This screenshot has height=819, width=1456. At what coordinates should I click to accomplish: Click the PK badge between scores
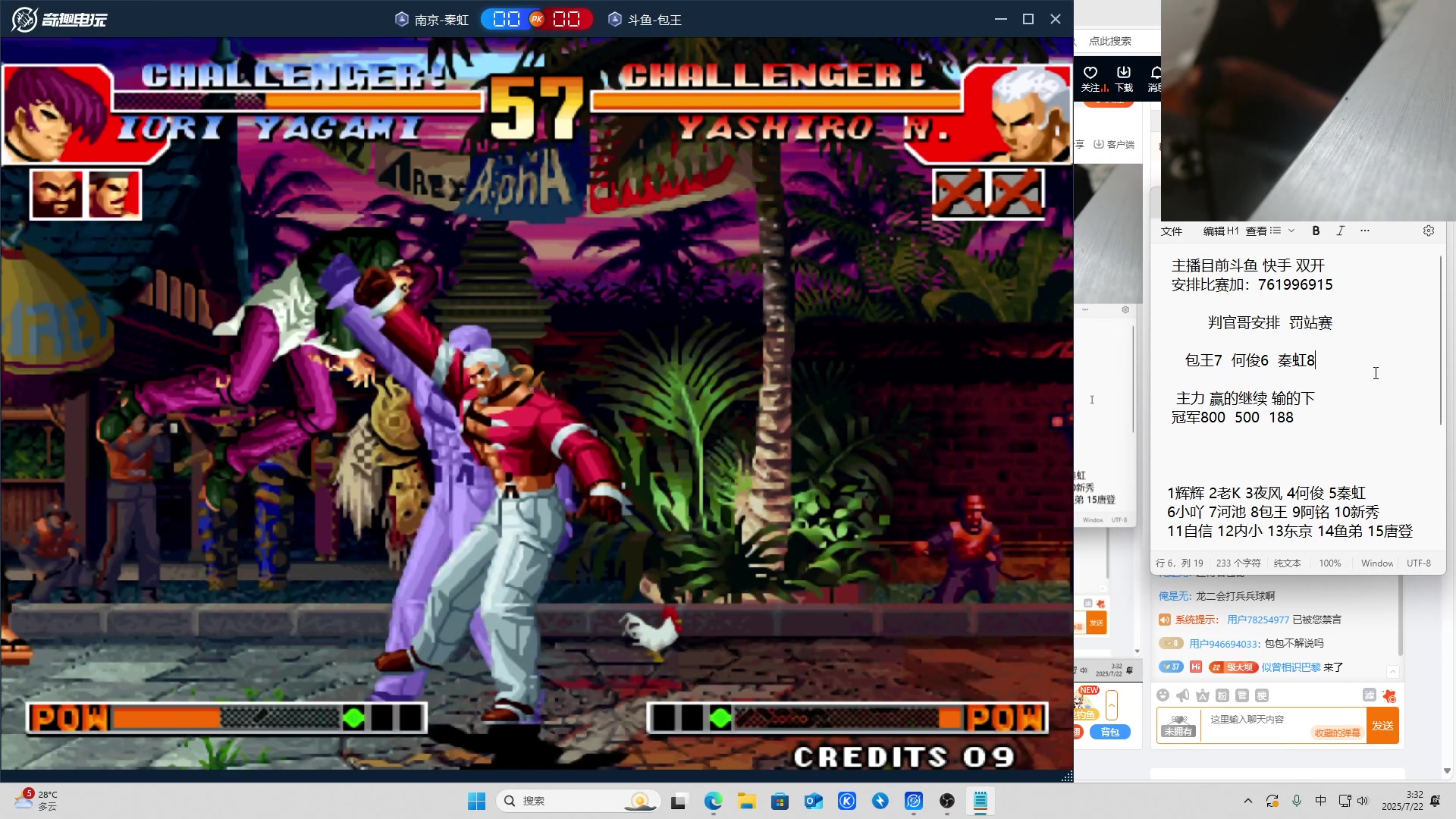(537, 19)
